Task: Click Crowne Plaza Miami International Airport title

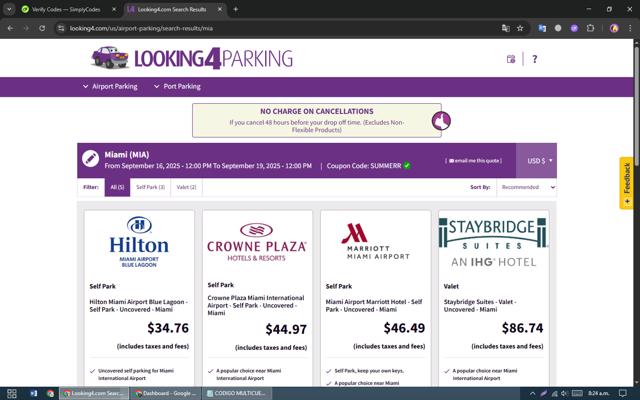Action: (256, 305)
